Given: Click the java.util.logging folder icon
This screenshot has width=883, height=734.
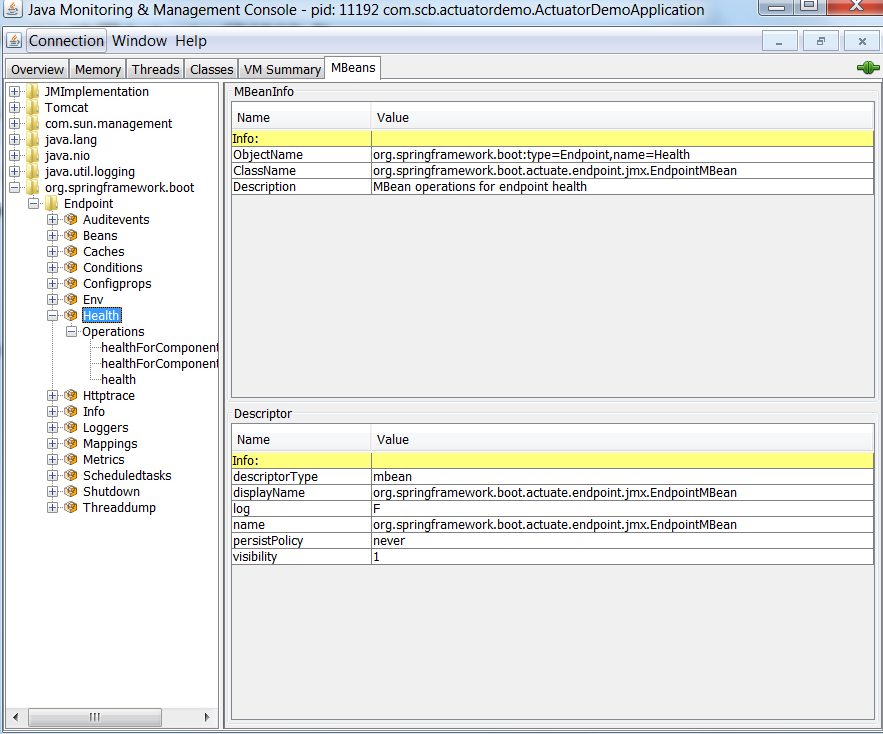Looking at the screenshot, I should [31, 171].
